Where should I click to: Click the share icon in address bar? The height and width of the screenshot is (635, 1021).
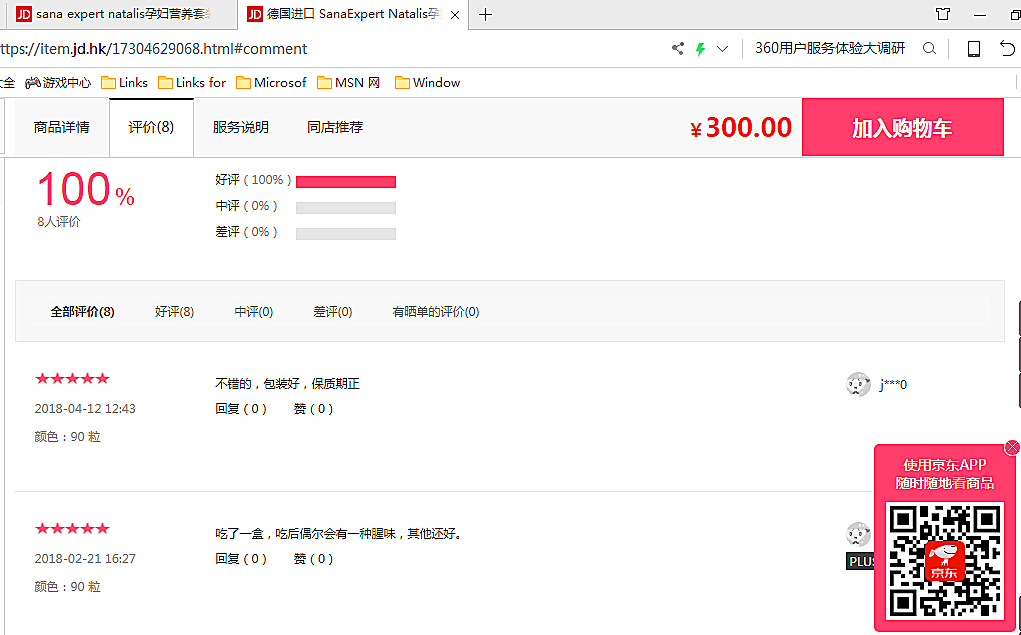(x=678, y=49)
